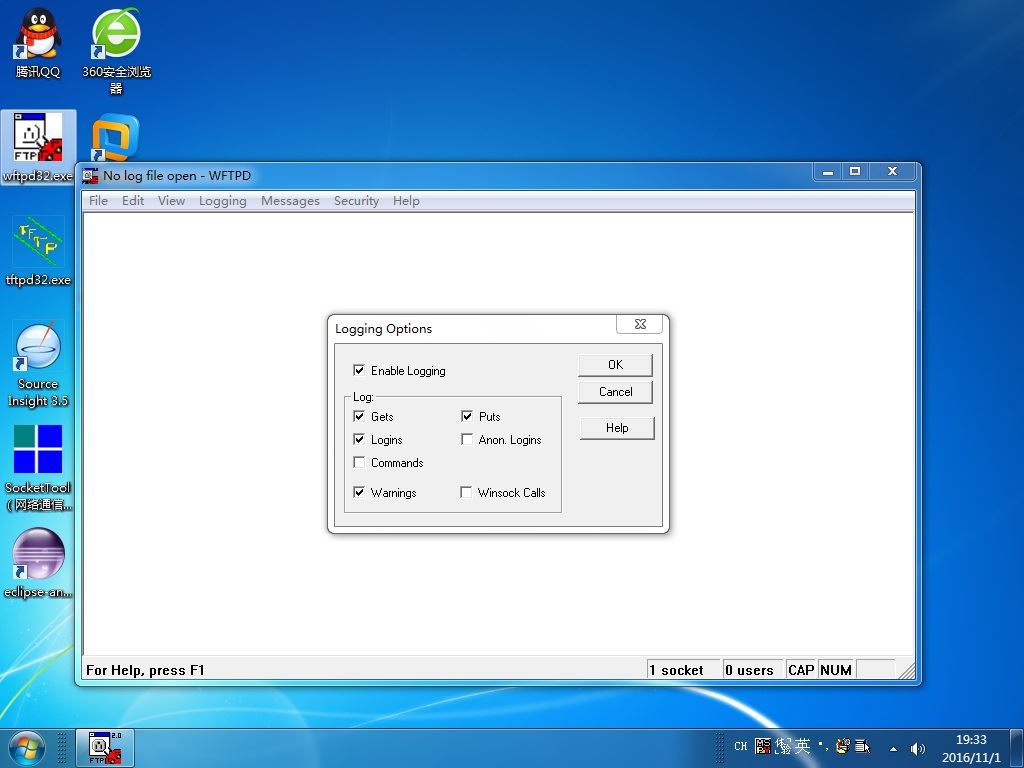Open the Messages menu
Image resolution: width=1024 pixels, height=768 pixels.
290,200
